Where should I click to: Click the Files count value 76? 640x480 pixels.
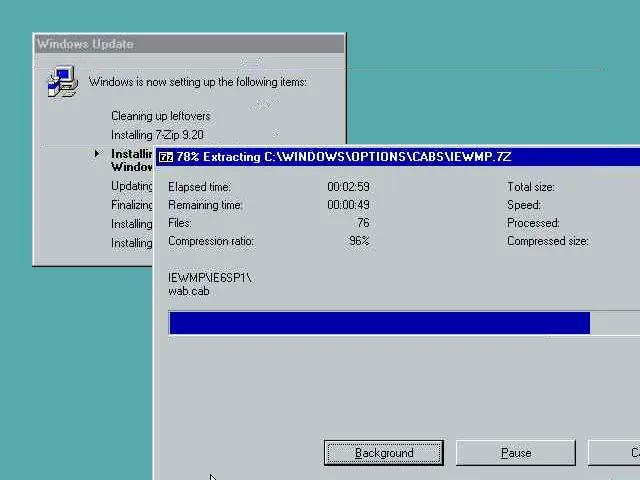click(x=363, y=222)
